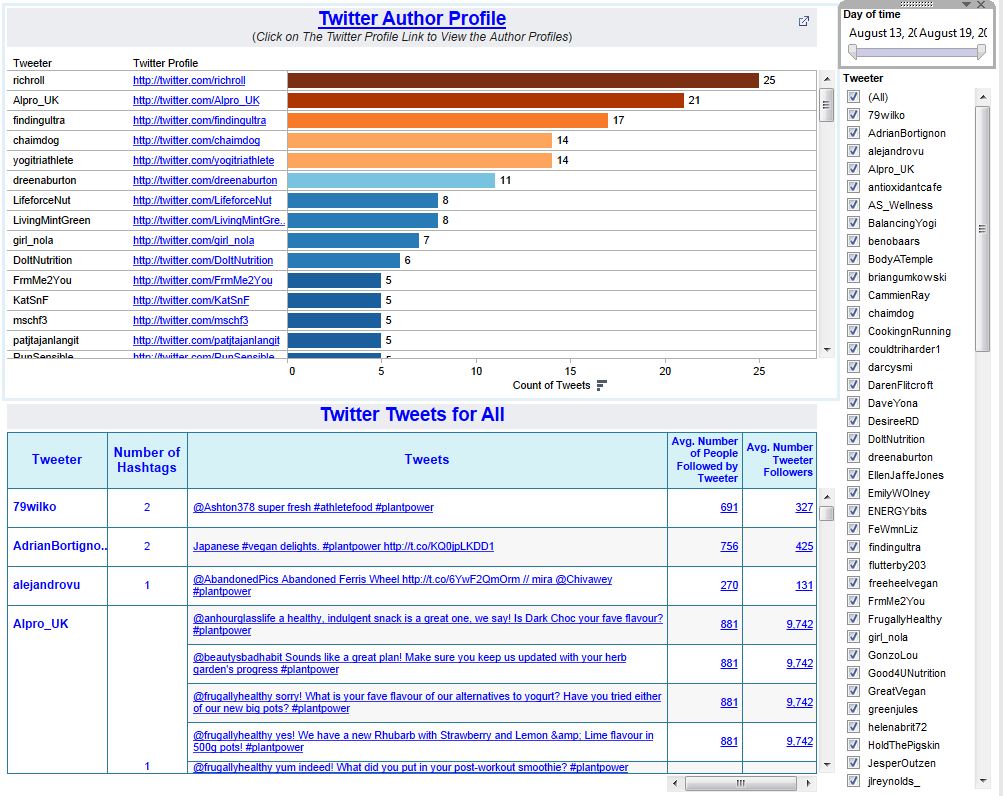Click the sort icon next to Count of Tweets
Screen dimensions: 1003x796
[601, 385]
